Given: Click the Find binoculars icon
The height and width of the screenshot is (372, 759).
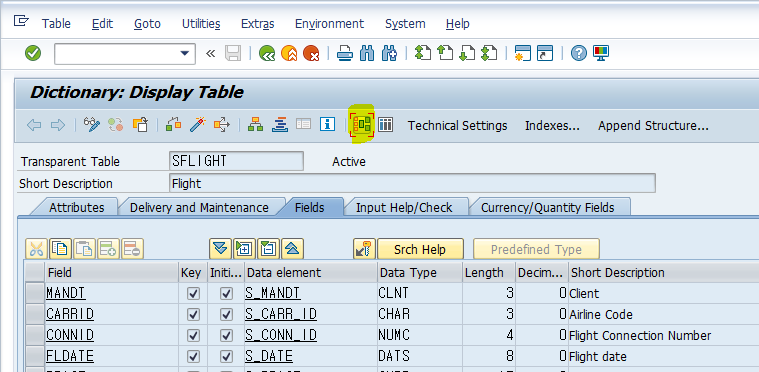Looking at the screenshot, I should [367, 53].
